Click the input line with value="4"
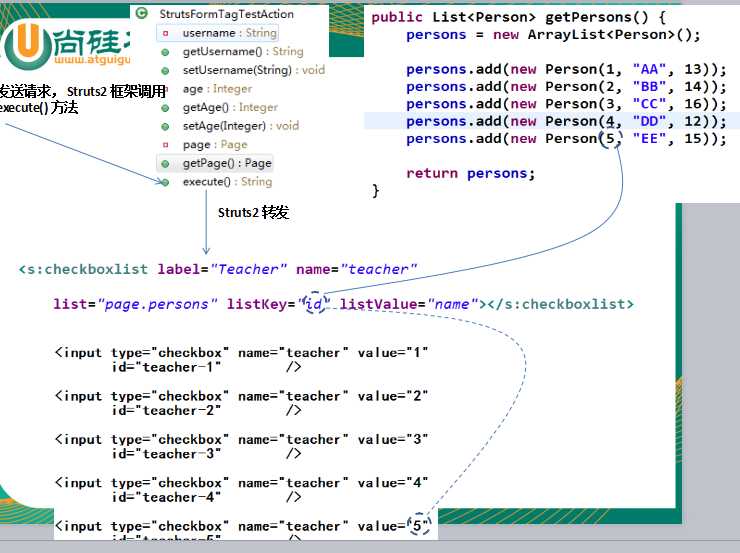 click(241, 483)
